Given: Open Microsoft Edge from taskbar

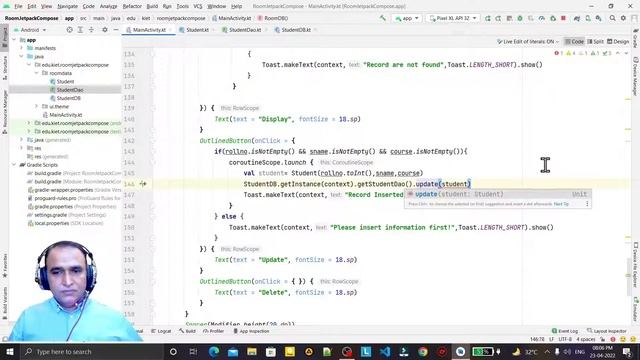Looking at the screenshot, I should pos(214,351).
